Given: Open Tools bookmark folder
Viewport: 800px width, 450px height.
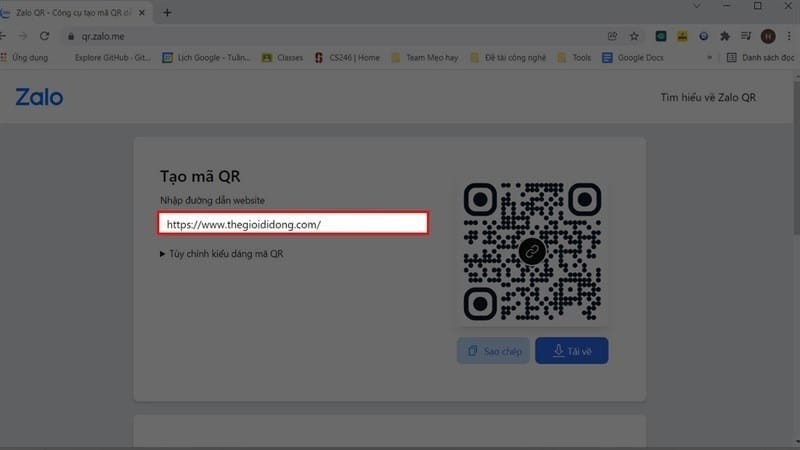Looking at the screenshot, I should click(574, 58).
